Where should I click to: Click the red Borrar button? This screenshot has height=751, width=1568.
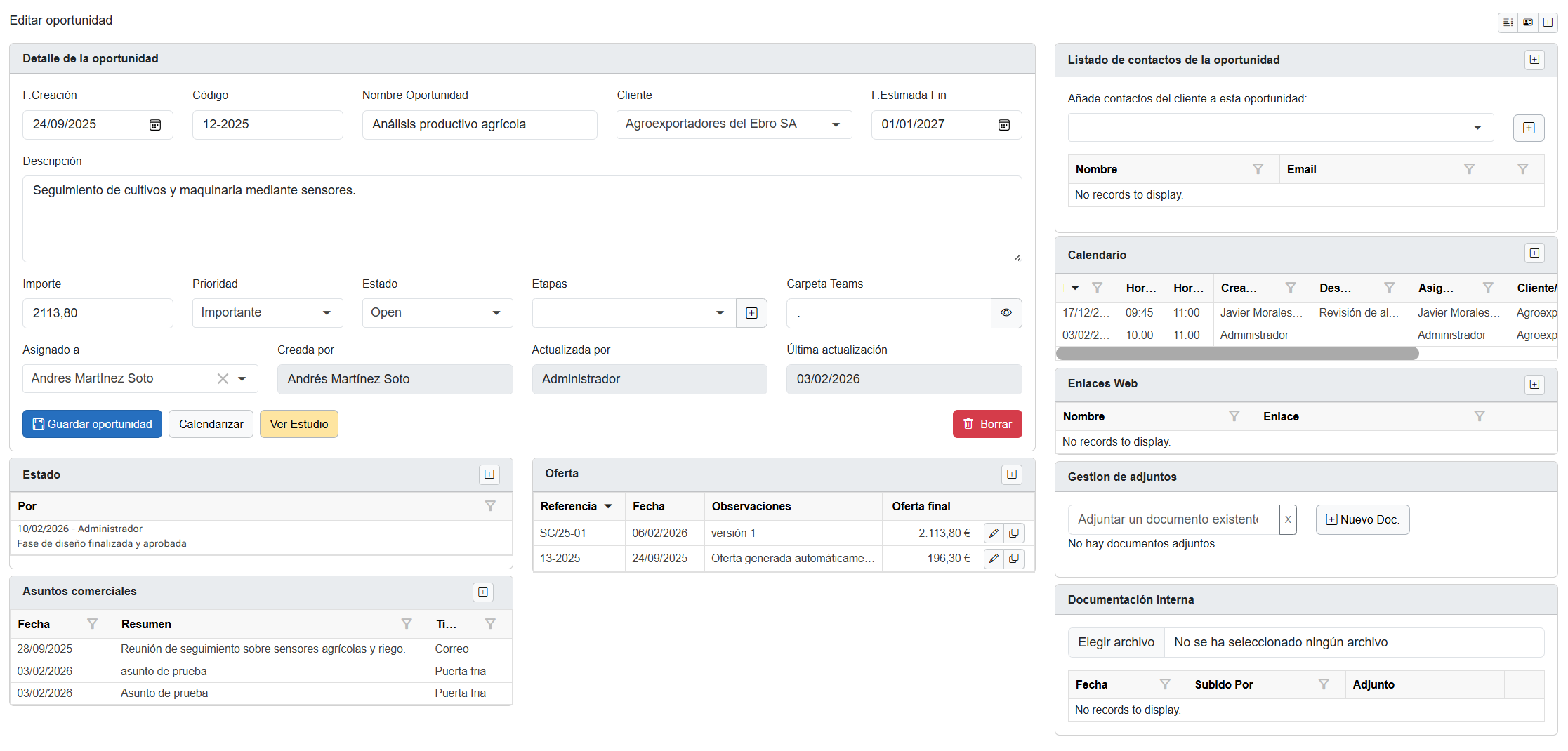pyautogui.click(x=987, y=424)
